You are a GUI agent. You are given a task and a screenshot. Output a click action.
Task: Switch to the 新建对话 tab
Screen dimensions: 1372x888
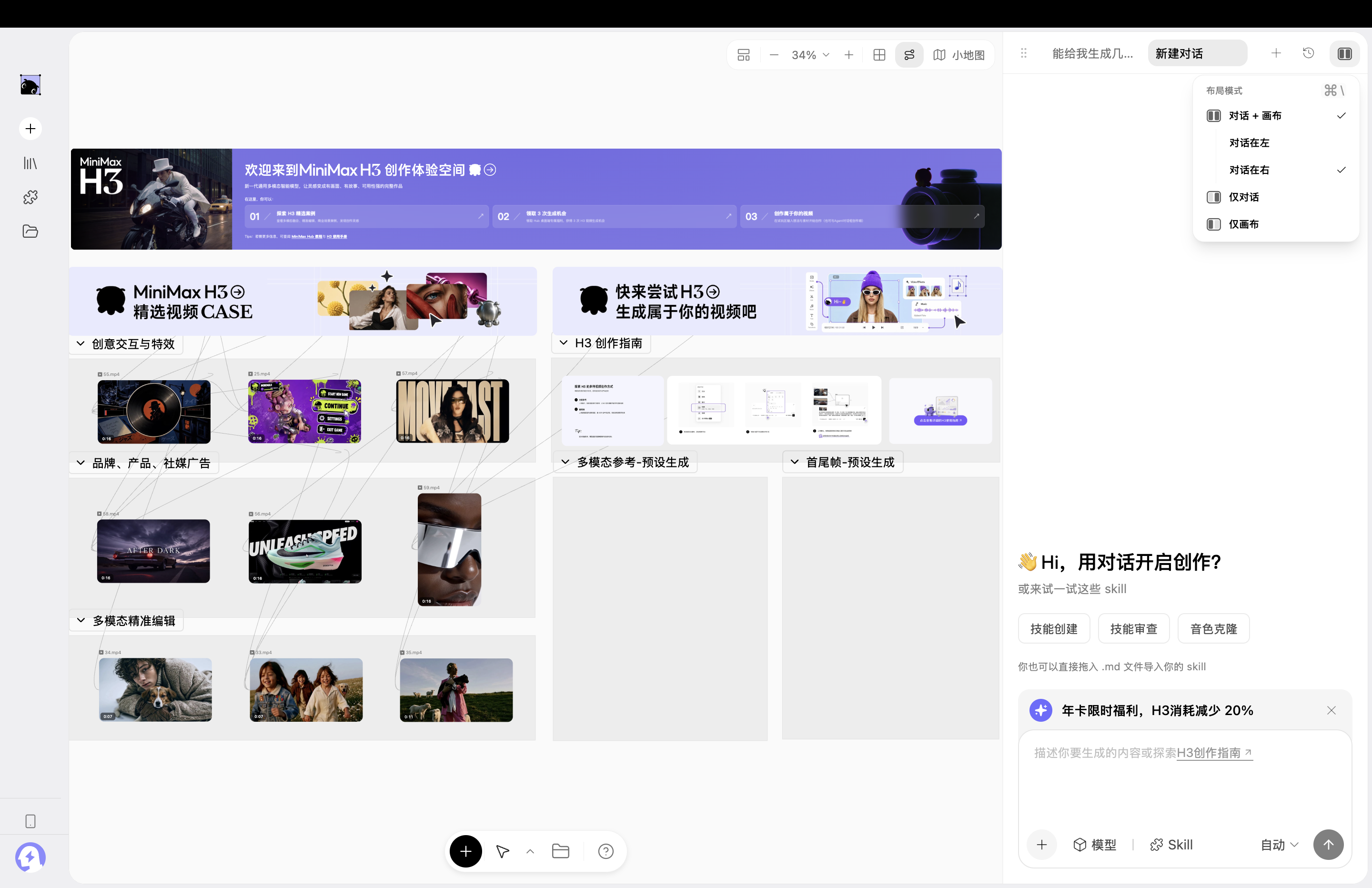[x=1197, y=54]
